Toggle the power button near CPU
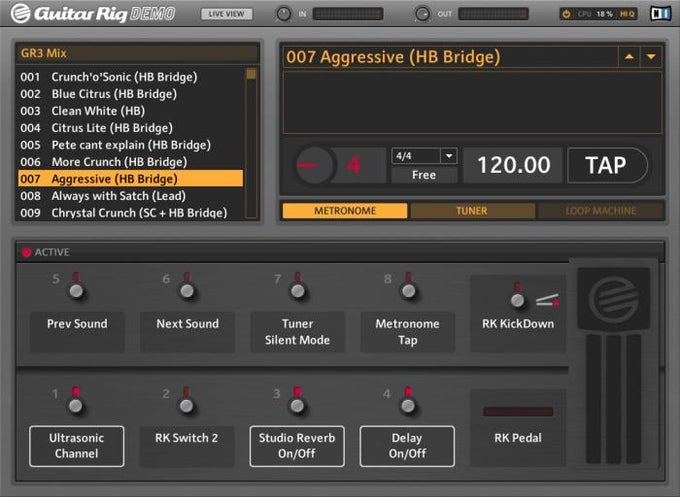This screenshot has width=680, height=497. coord(566,14)
